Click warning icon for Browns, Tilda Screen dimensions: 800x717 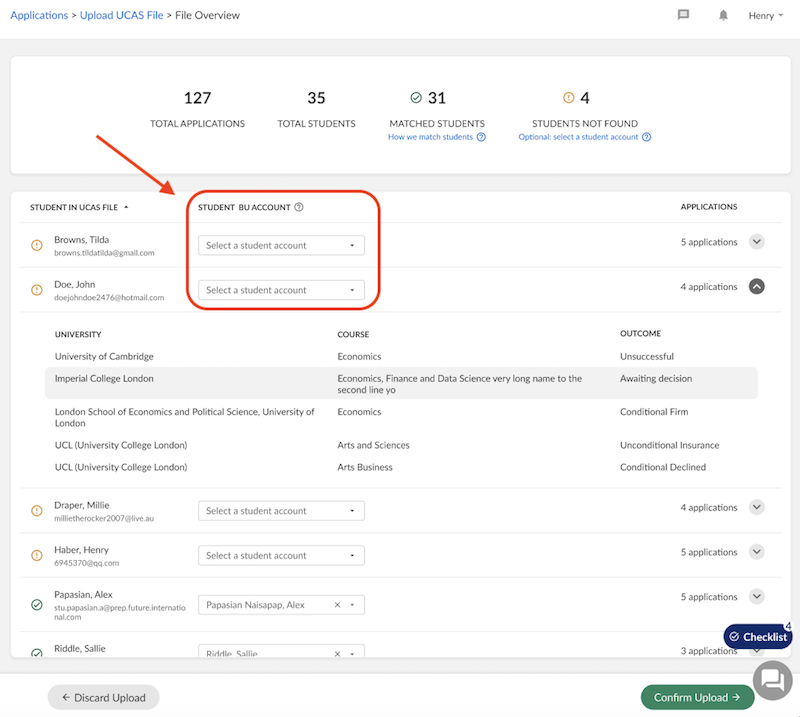point(37,245)
